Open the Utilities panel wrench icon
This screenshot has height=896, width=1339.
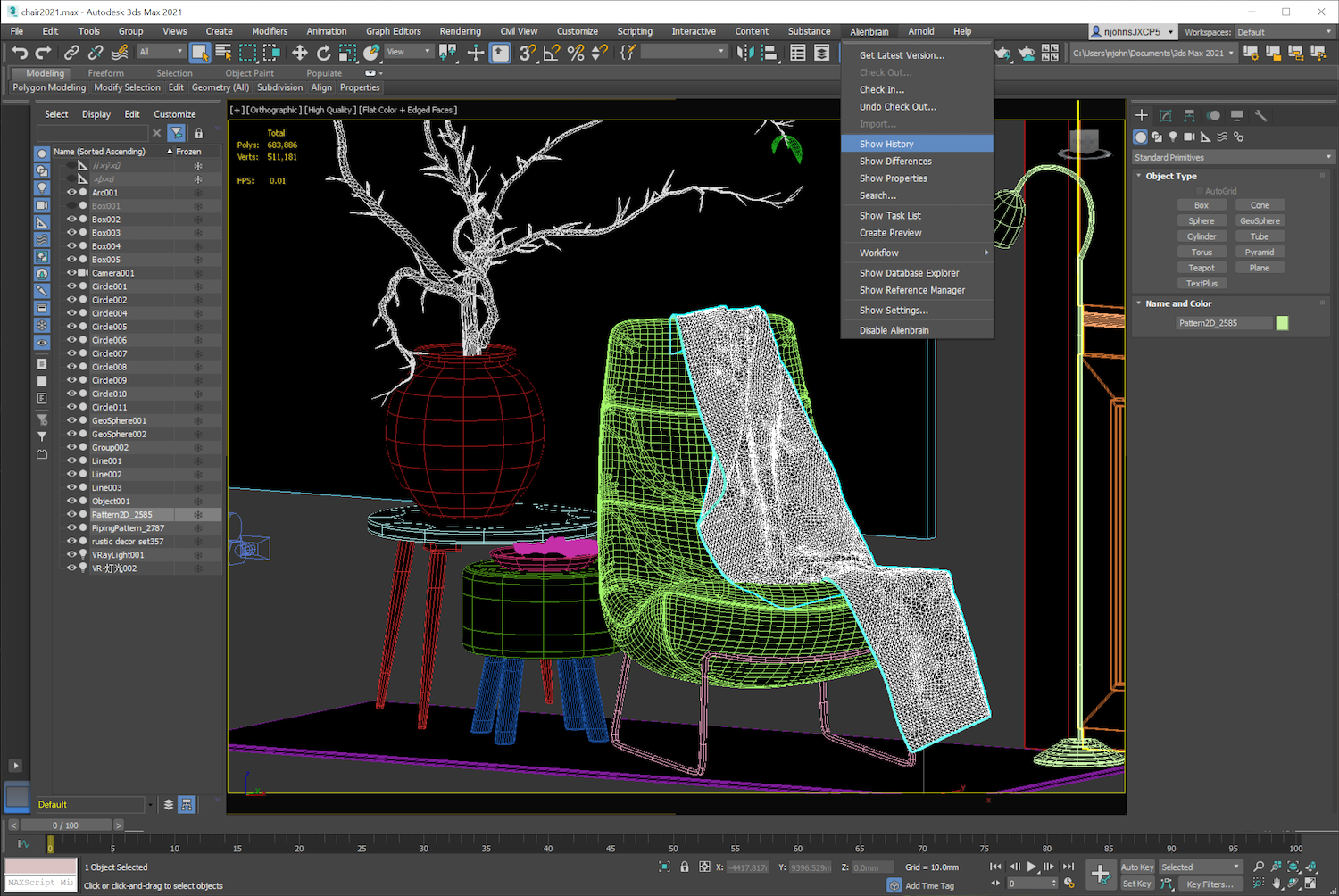point(1260,115)
